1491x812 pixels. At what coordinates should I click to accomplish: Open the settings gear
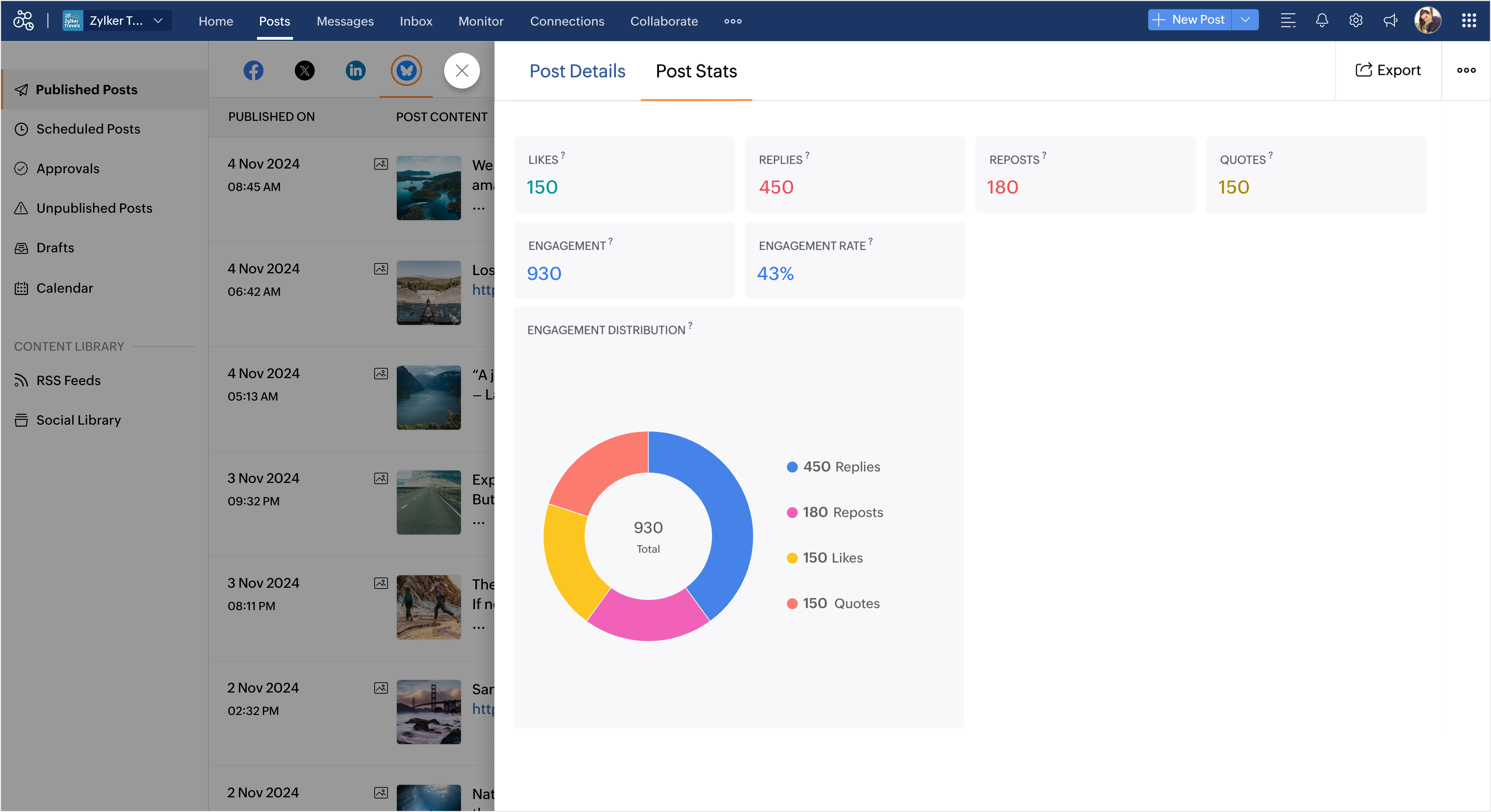(1356, 20)
